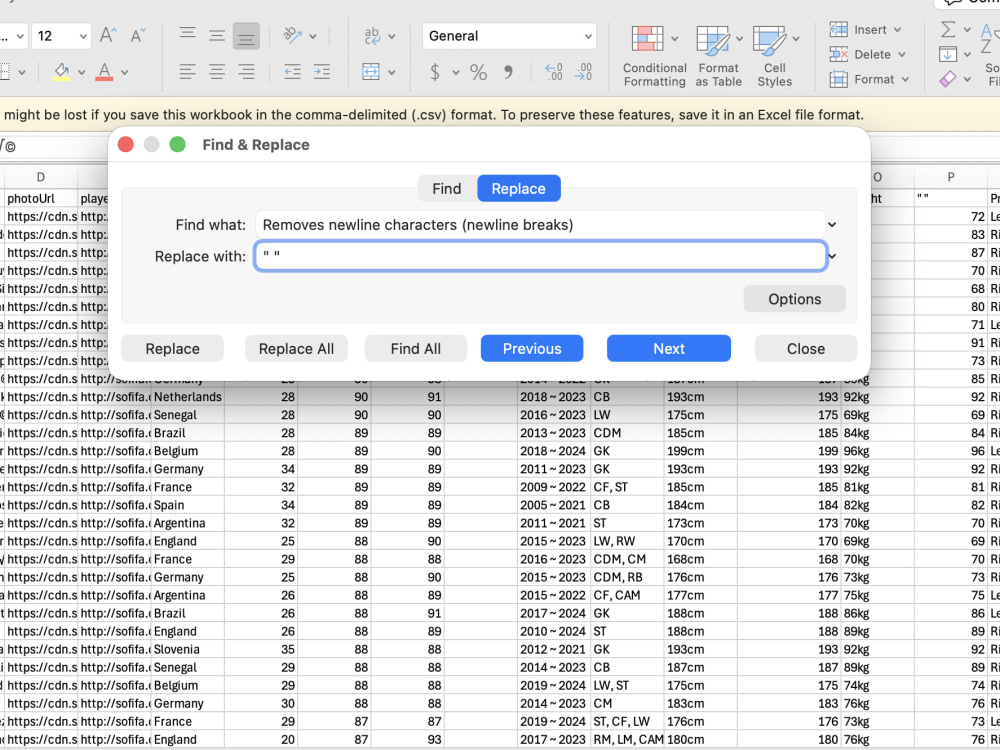This screenshot has width=1000, height=750.
Task: Apply currency dollar format
Action: [435, 72]
